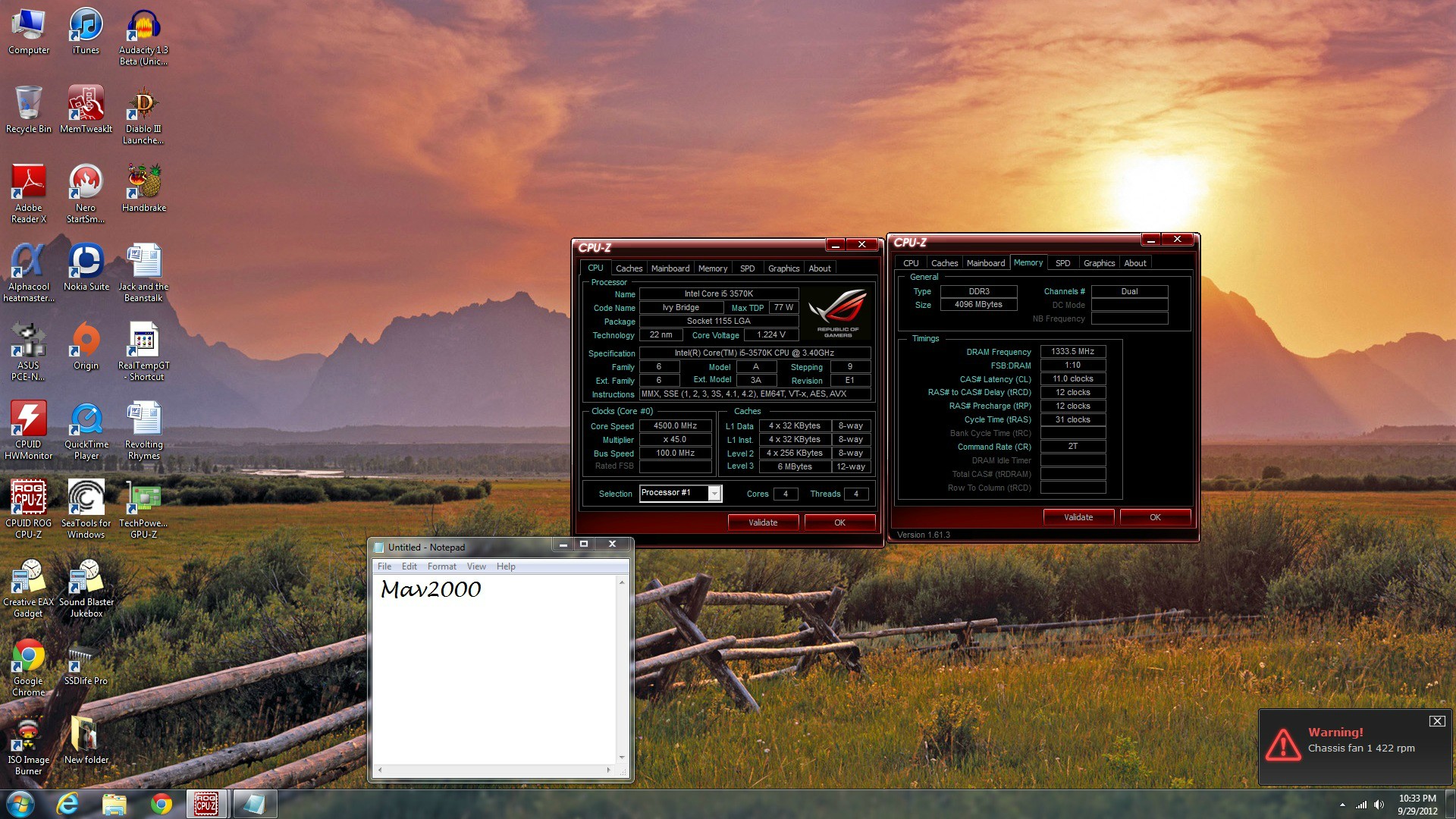1456x819 pixels.
Task: Open the Windows Start menu
Action: 20,804
